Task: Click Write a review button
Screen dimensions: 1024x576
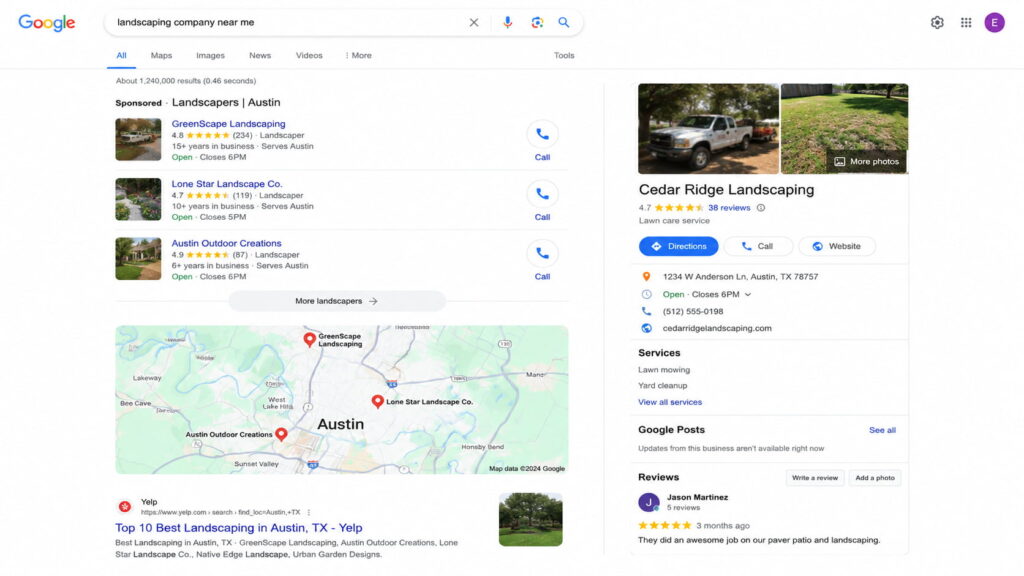Action: pos(814,478)
